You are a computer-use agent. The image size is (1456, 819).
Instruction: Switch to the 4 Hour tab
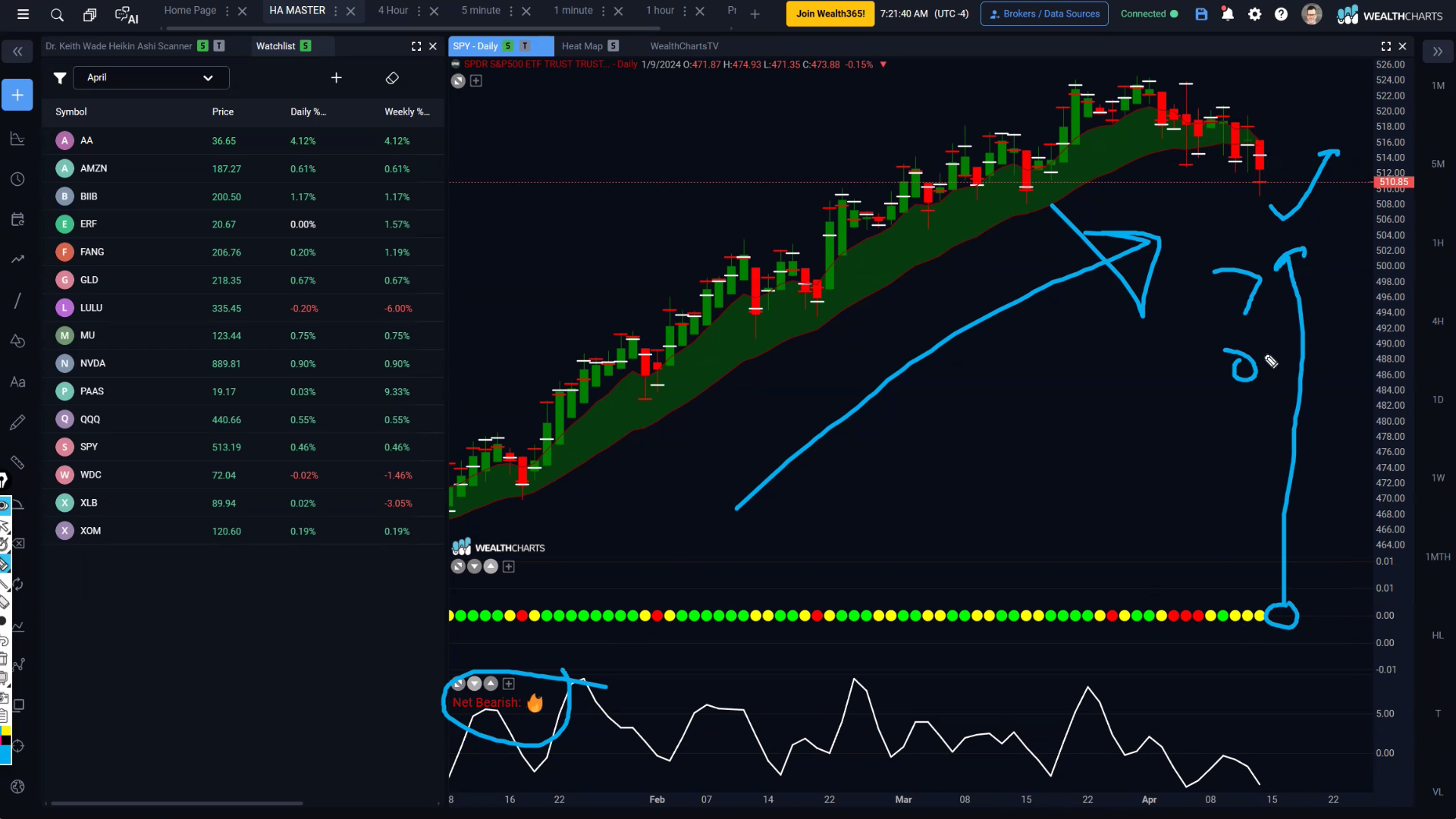tap(393, 11)
